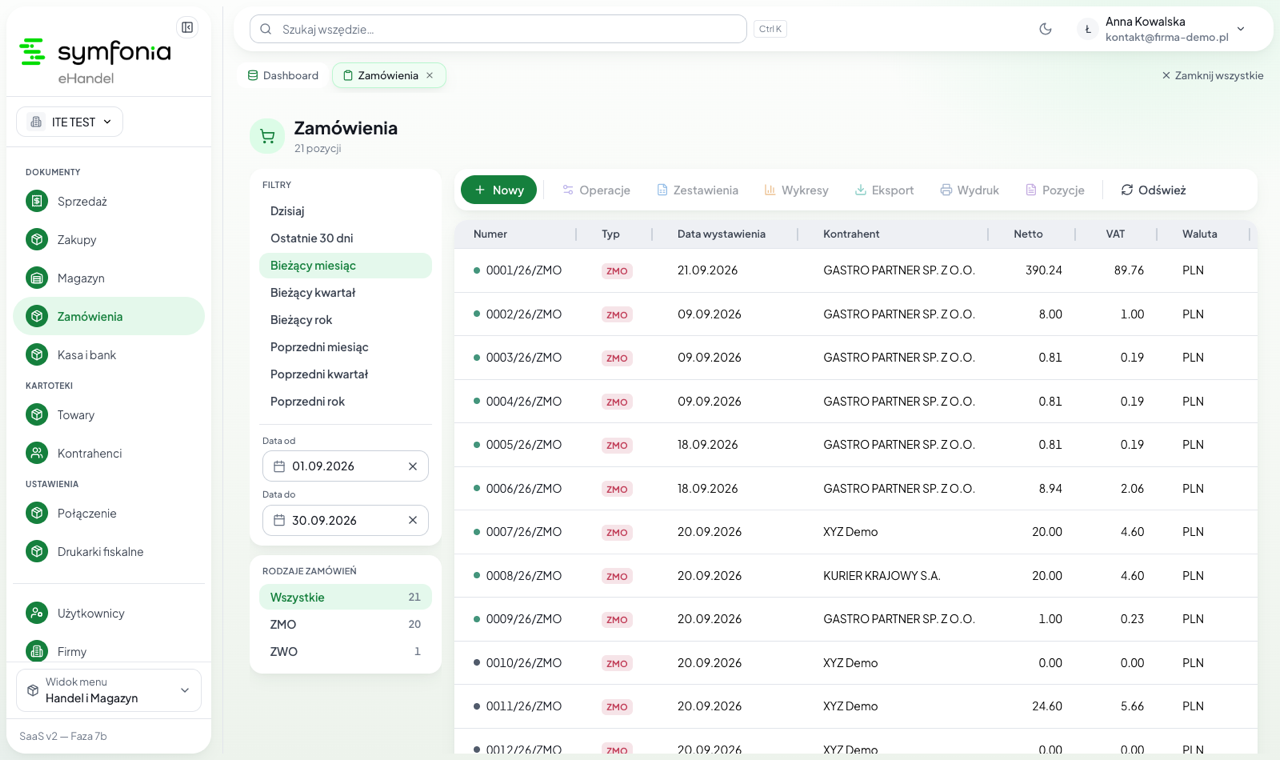
Task: Choose Poprzedni rok filter
Action: click(345, 401)
